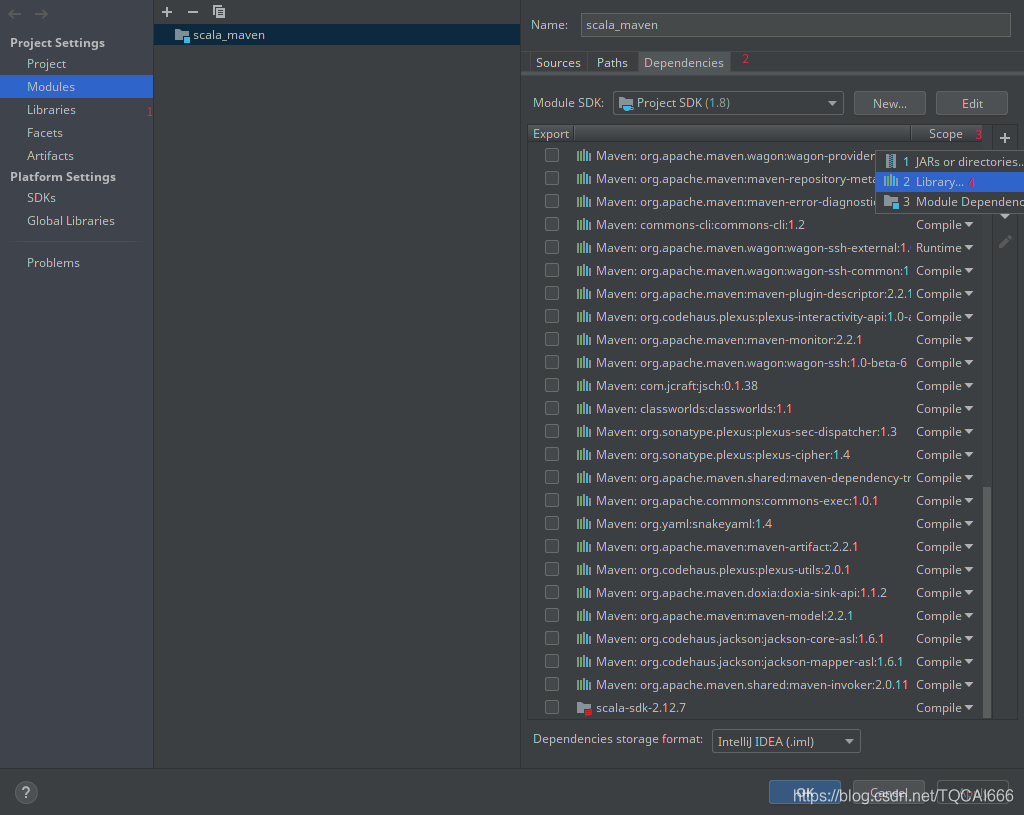Click the plexus-utils library icon
The width and height of the screenshot is (1024, 815).
[584, 569]
